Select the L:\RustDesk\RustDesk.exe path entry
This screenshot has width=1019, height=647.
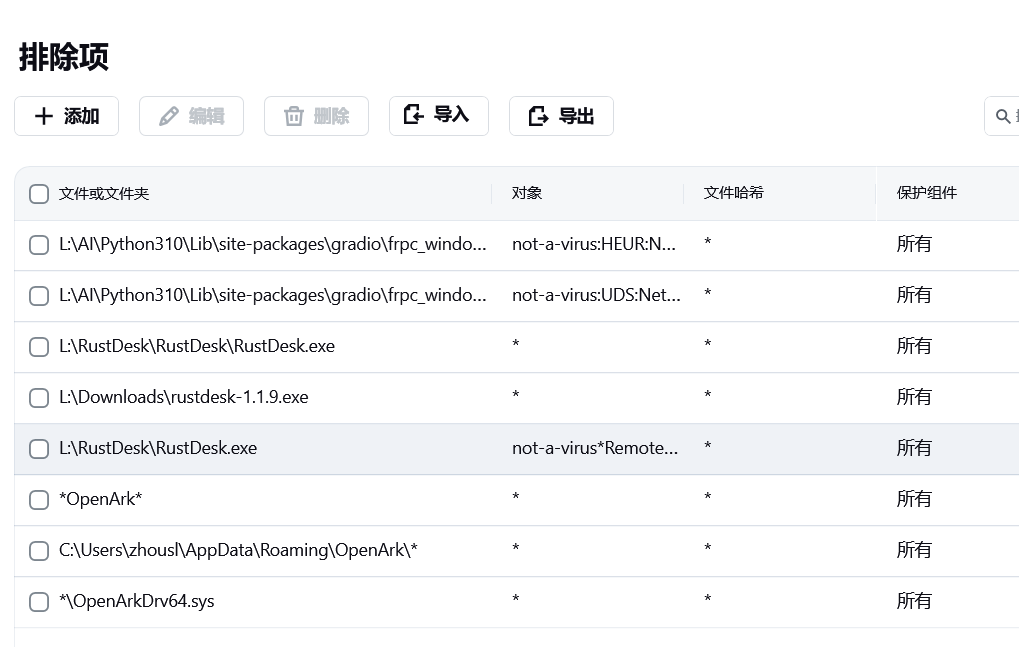[x=158, y=449]
